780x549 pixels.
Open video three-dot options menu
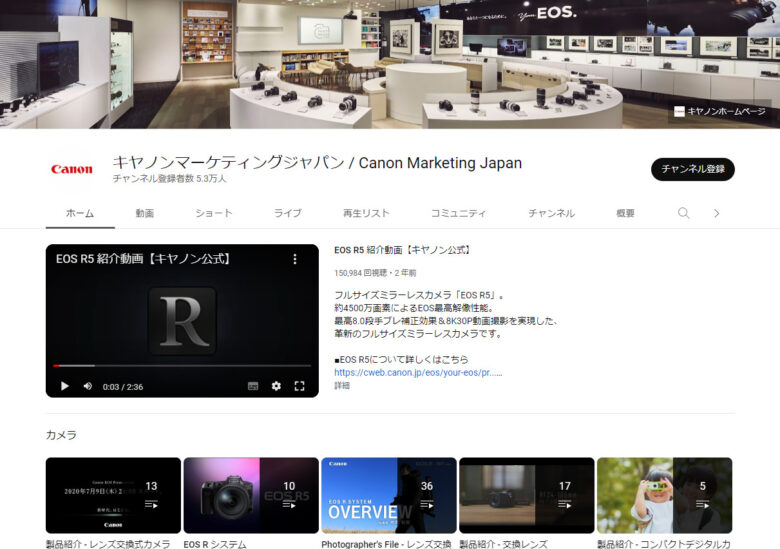click(x=295, y=259)
